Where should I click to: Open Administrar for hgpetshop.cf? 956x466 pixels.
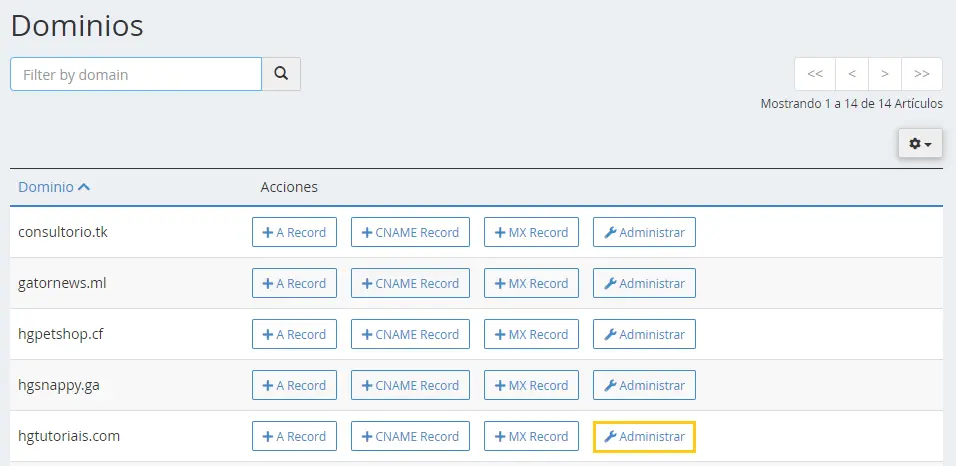(x=644, y=334)
